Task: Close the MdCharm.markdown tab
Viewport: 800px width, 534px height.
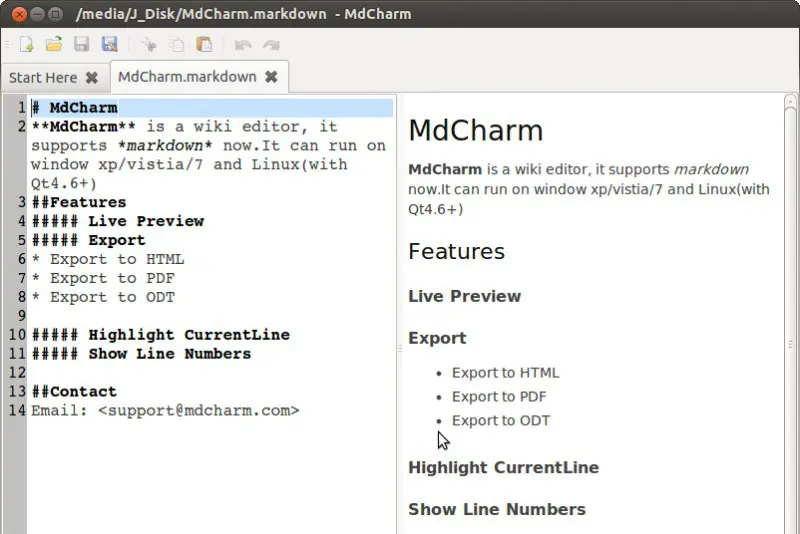Action: point(271,77)
